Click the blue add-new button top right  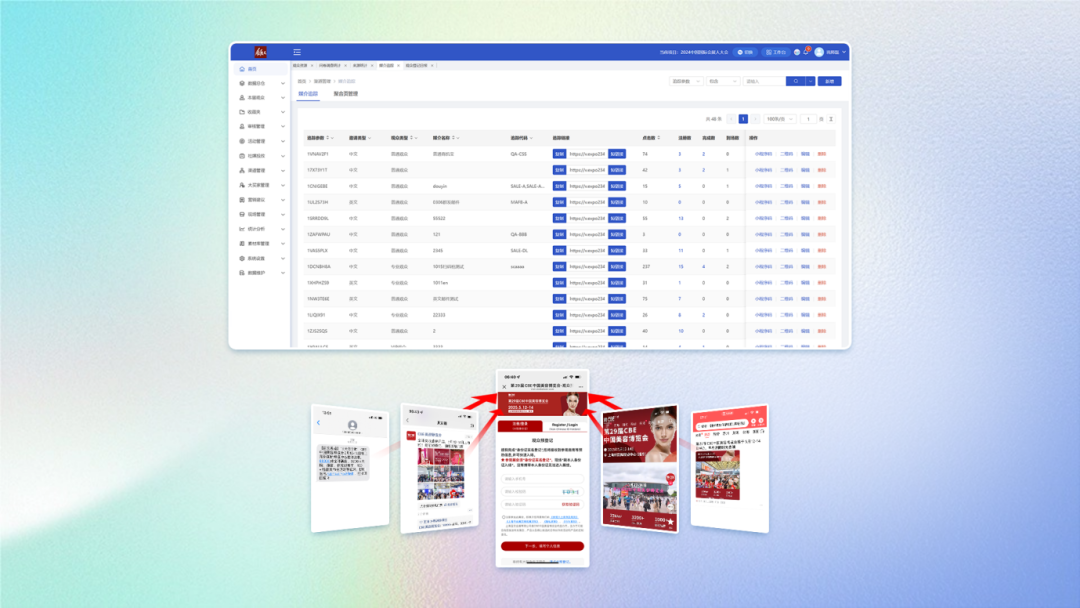[x=829, y=81]
